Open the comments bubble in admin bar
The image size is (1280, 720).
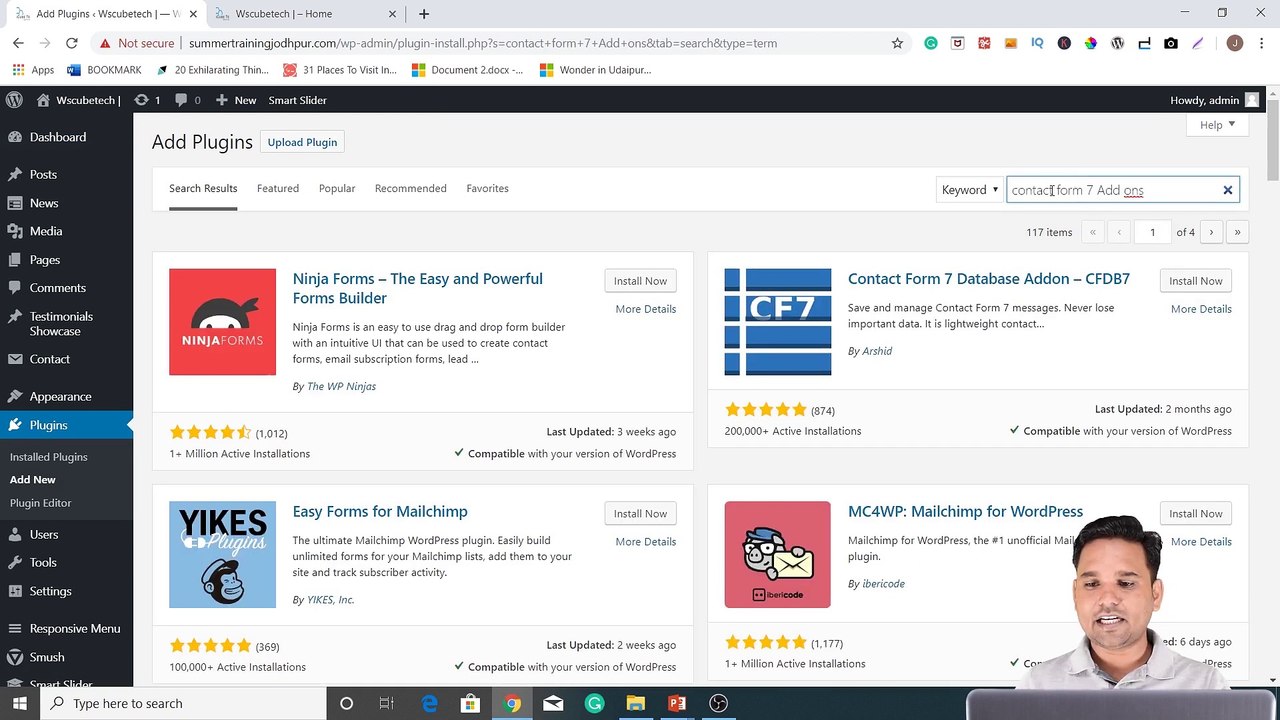(187, 100)
